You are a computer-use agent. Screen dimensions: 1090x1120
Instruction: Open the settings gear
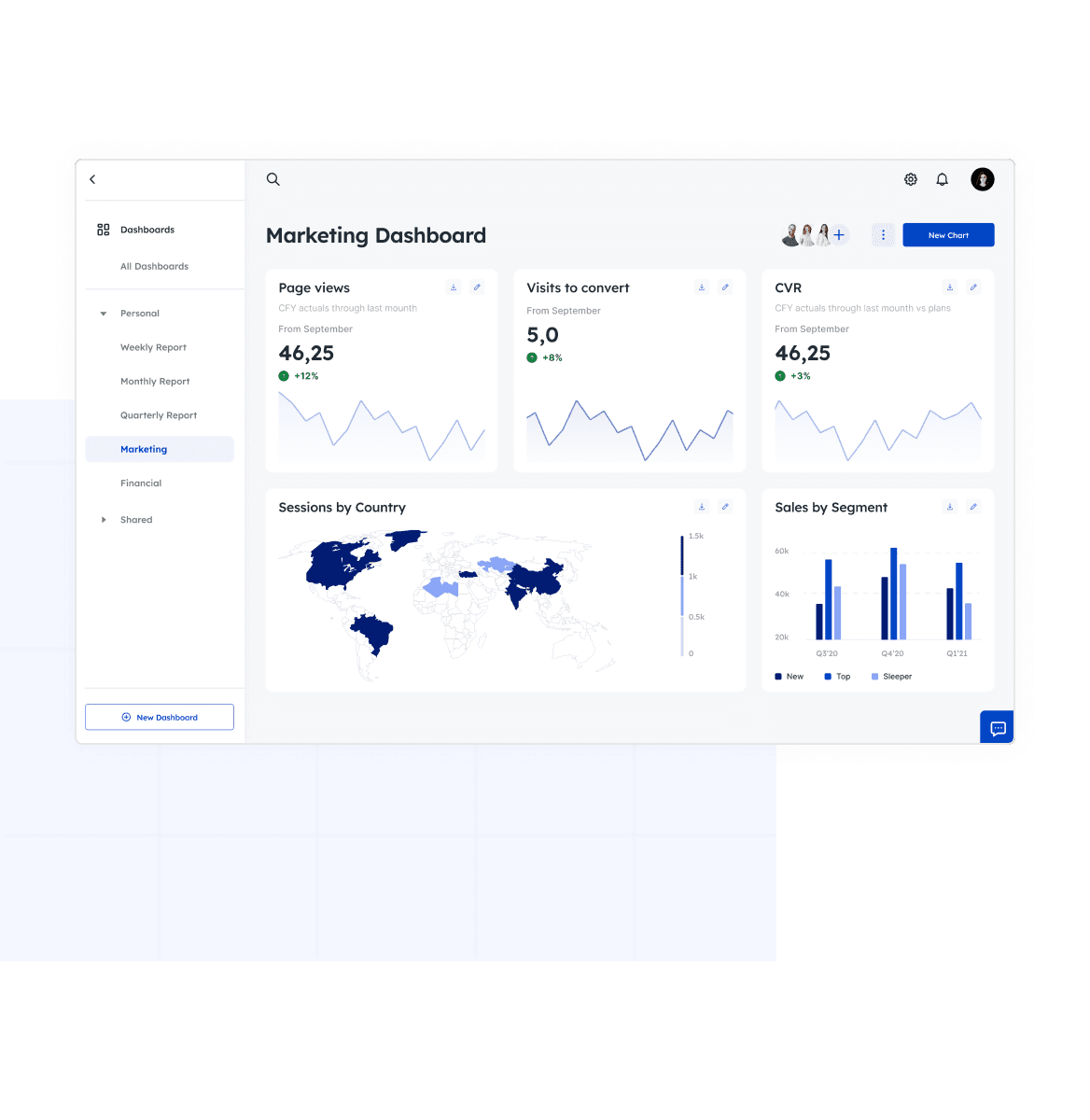coord(911,179)
